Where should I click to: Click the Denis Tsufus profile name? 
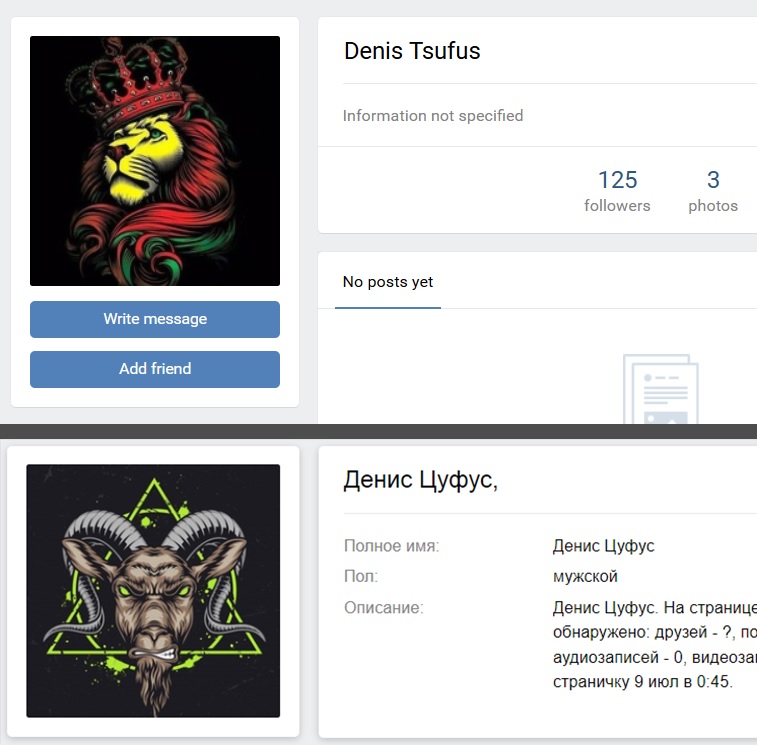click(x=412, y=51)
